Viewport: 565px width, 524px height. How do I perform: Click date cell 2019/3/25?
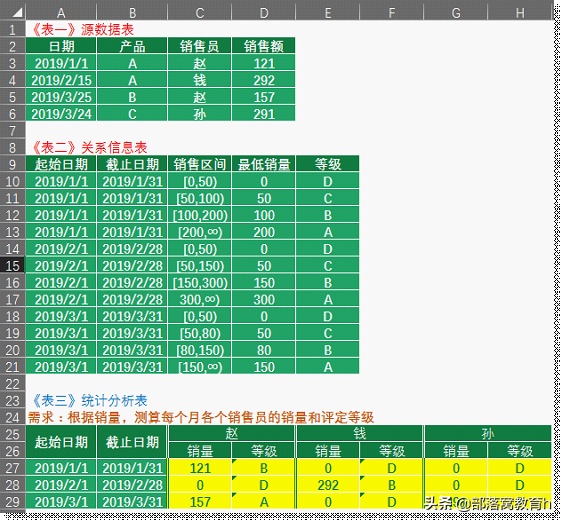click(61, 97)
